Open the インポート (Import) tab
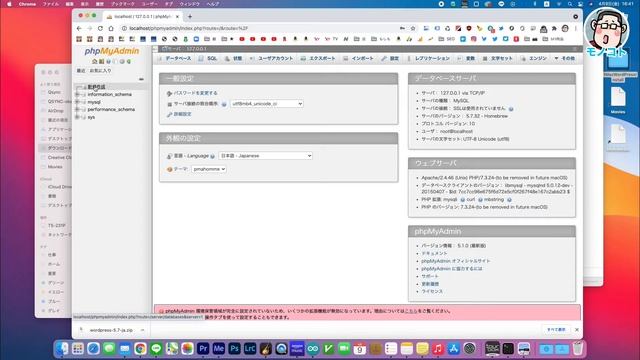This screenshot has width=640, height=360. click(x=359, y=58)
